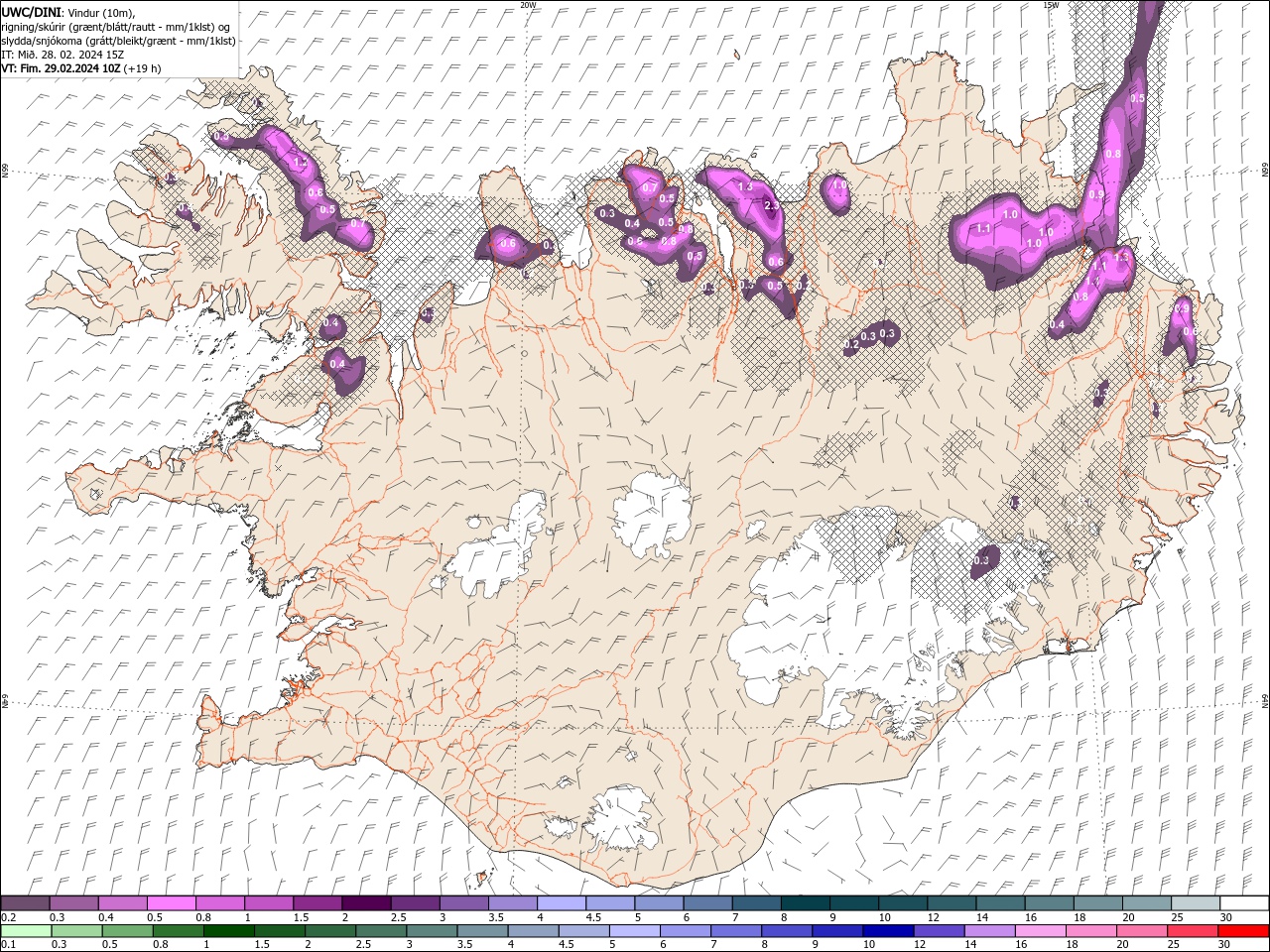Click the palest green 0.1 rain legend swatch
1270x952 pixels.
pos(26,931)
